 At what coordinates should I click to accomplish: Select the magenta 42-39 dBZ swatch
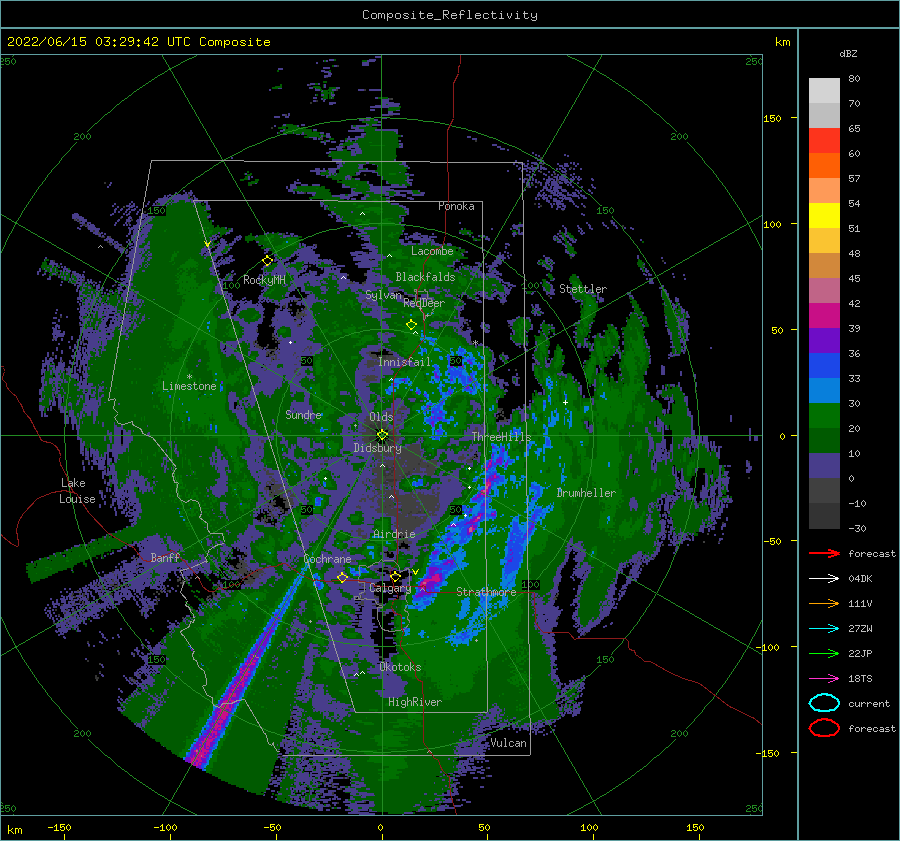tap(824, 316)
